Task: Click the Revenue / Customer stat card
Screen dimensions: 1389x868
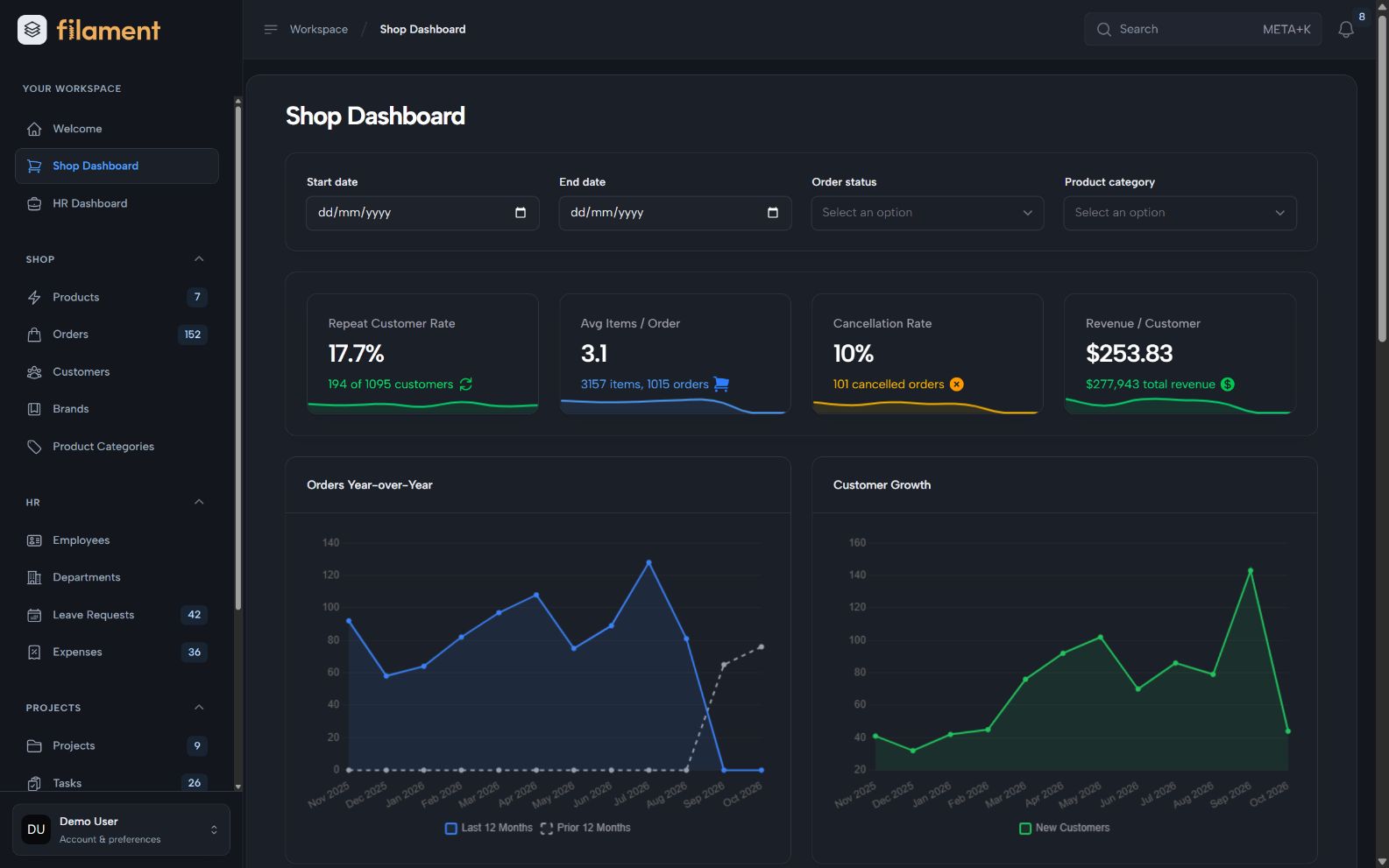Action: (1180, 354)
